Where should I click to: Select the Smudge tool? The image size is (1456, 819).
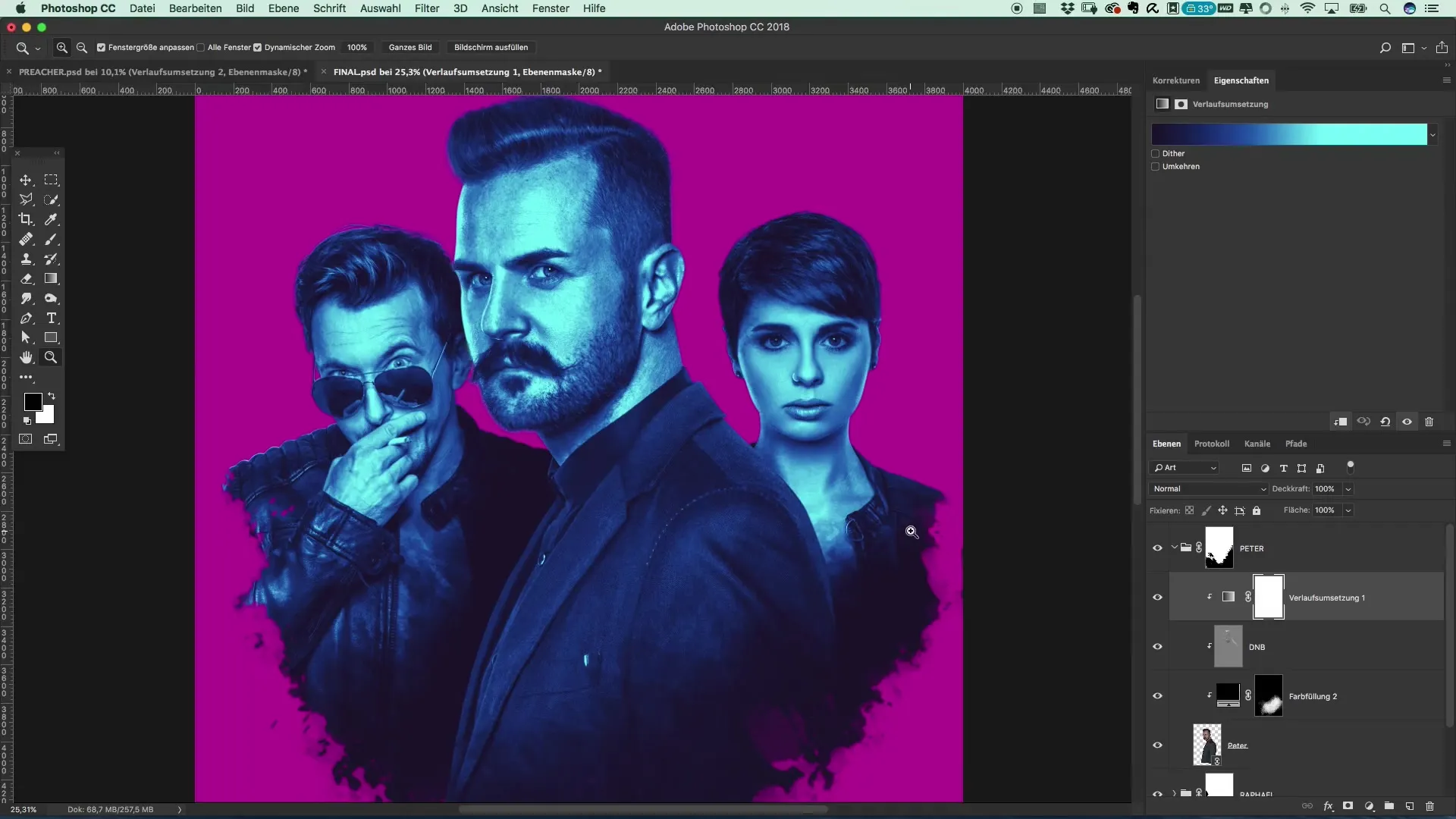coord(26,298)
